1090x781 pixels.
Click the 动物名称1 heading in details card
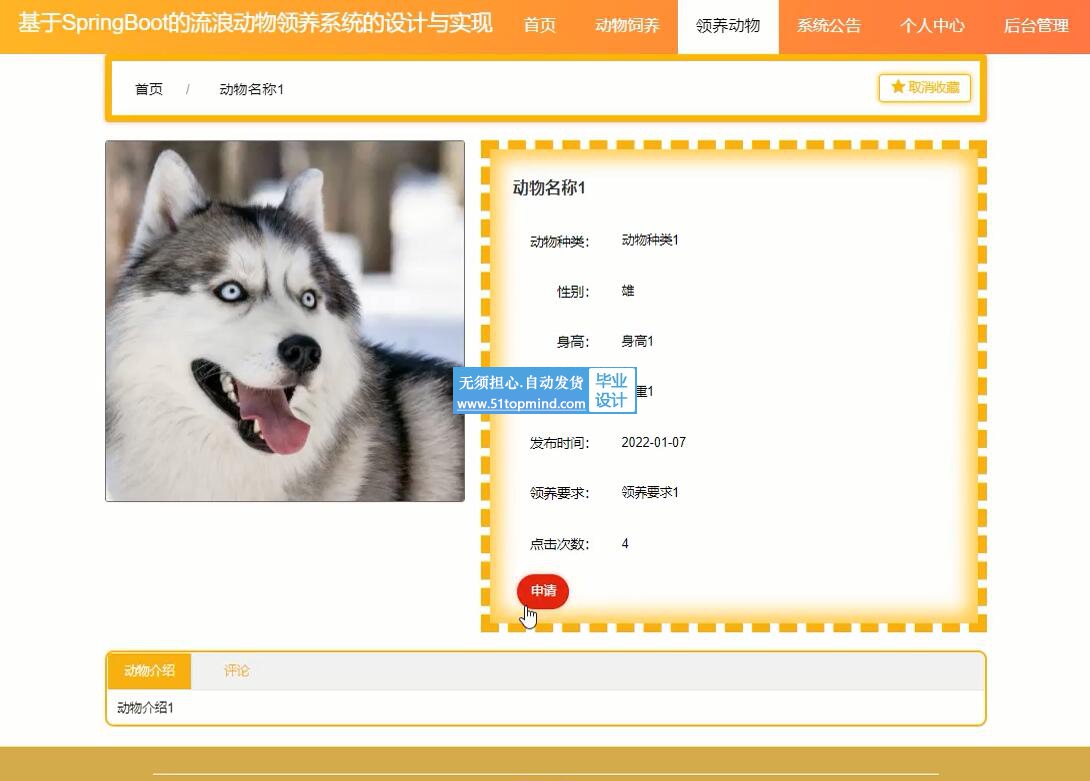(x=549, y=188)
